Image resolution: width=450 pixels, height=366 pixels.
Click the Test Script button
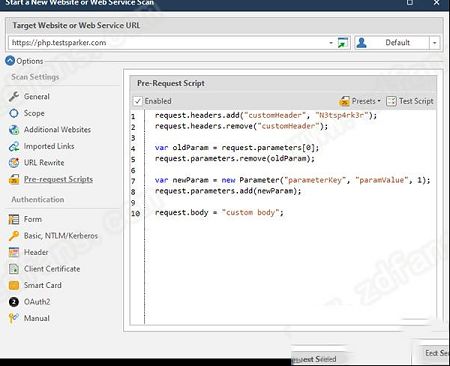410,101
